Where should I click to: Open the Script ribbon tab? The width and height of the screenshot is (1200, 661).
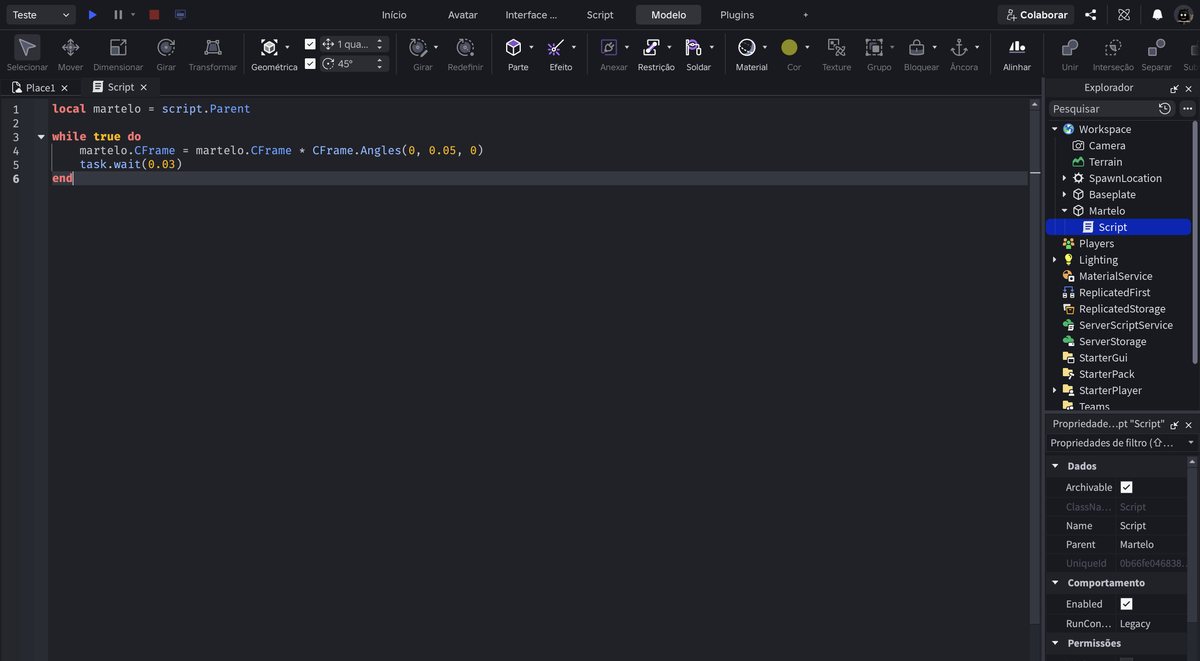(600, 15)
